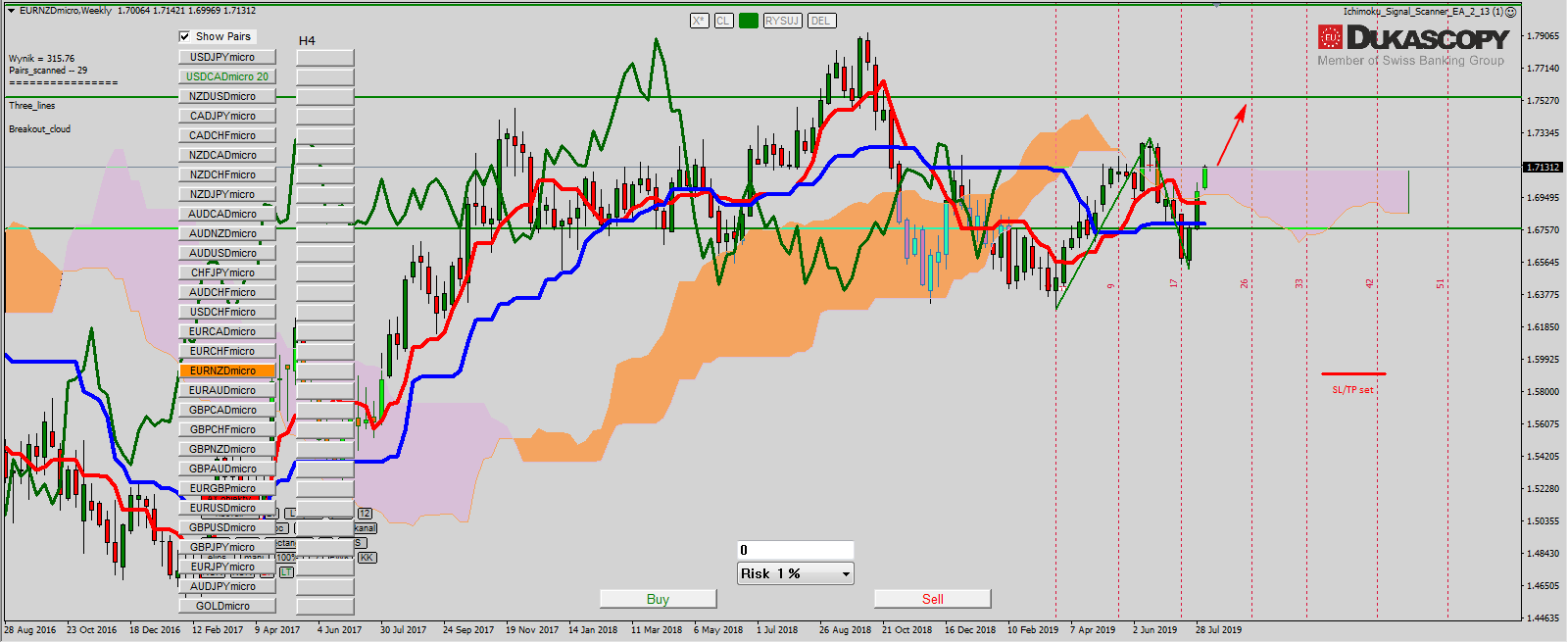
Task: Expand the EURNZDmicro chart title triangle menu
Action: [x=11, y=11]
